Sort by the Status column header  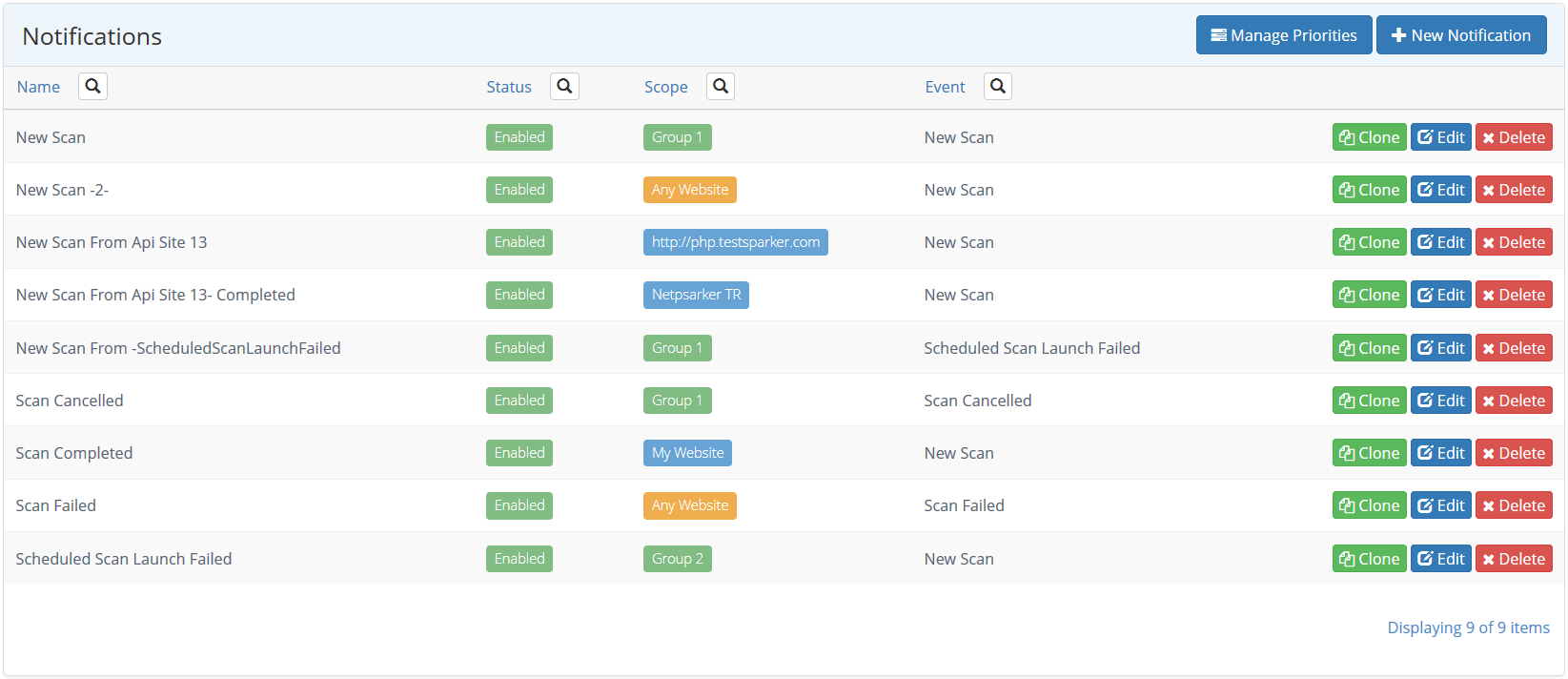click(x=509, y=87)
